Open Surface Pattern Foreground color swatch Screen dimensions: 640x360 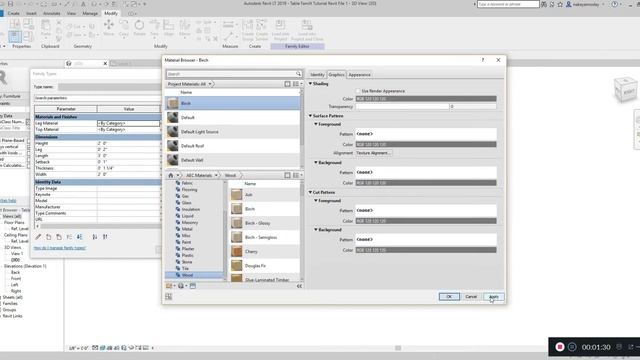pos(426,144)
